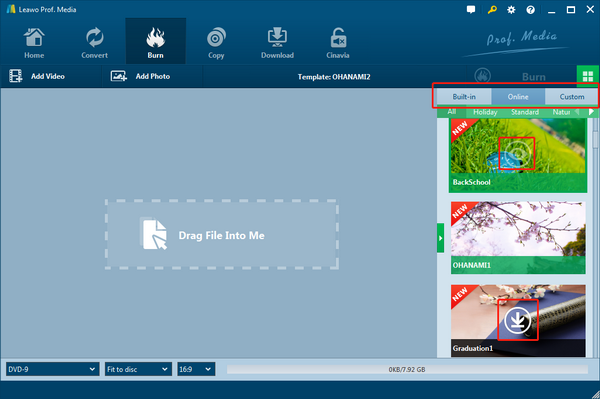Click the green grid template panel icon
600x399 pixels.
click(x=588, y=76)
